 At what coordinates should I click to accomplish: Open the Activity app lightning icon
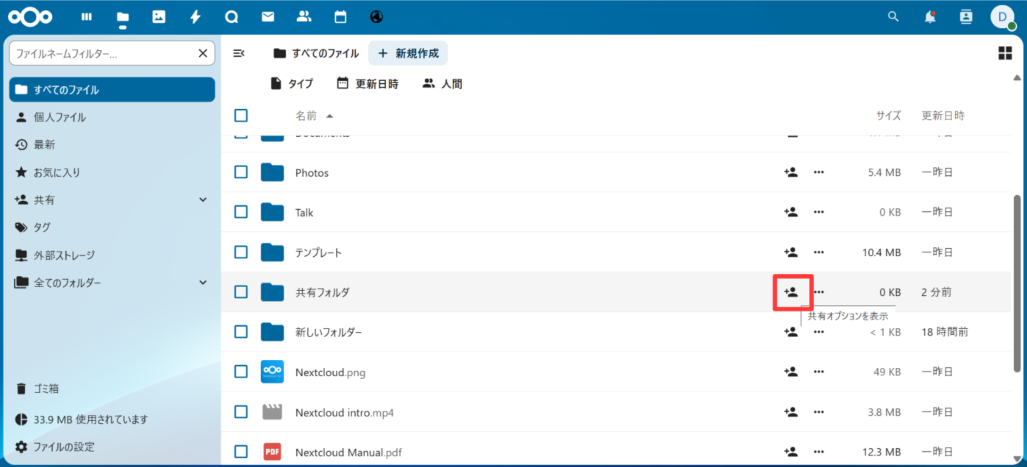[x=194, y=17]
